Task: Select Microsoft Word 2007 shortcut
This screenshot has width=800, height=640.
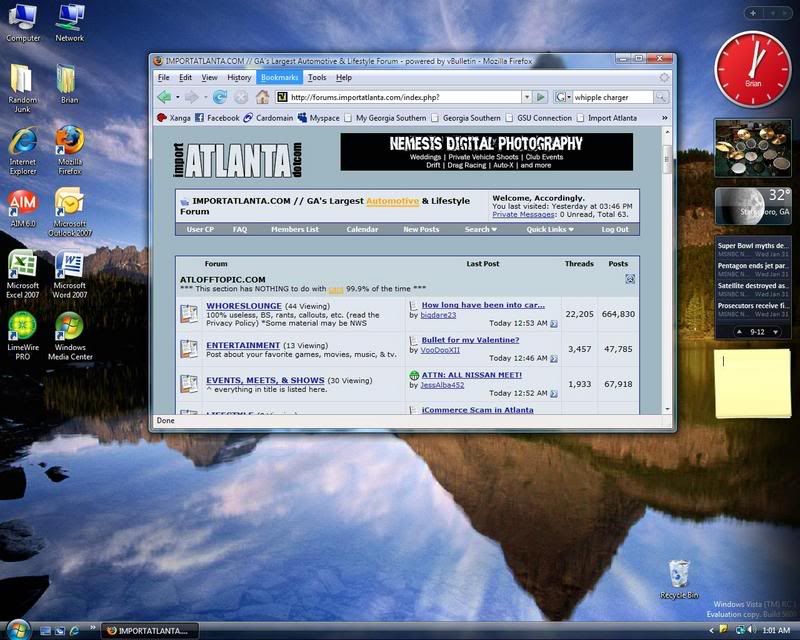Action: 70,274
